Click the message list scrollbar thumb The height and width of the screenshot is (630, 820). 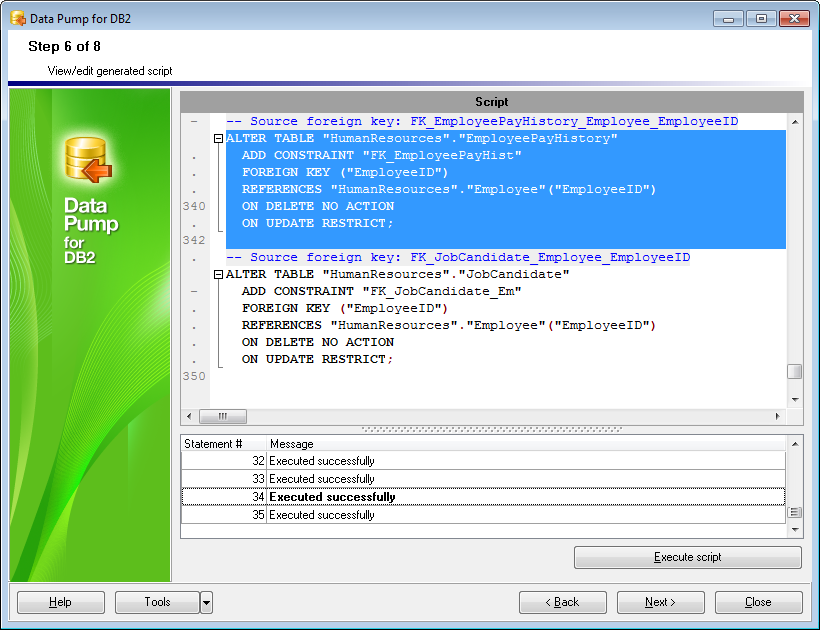click(x=795, y=512)
